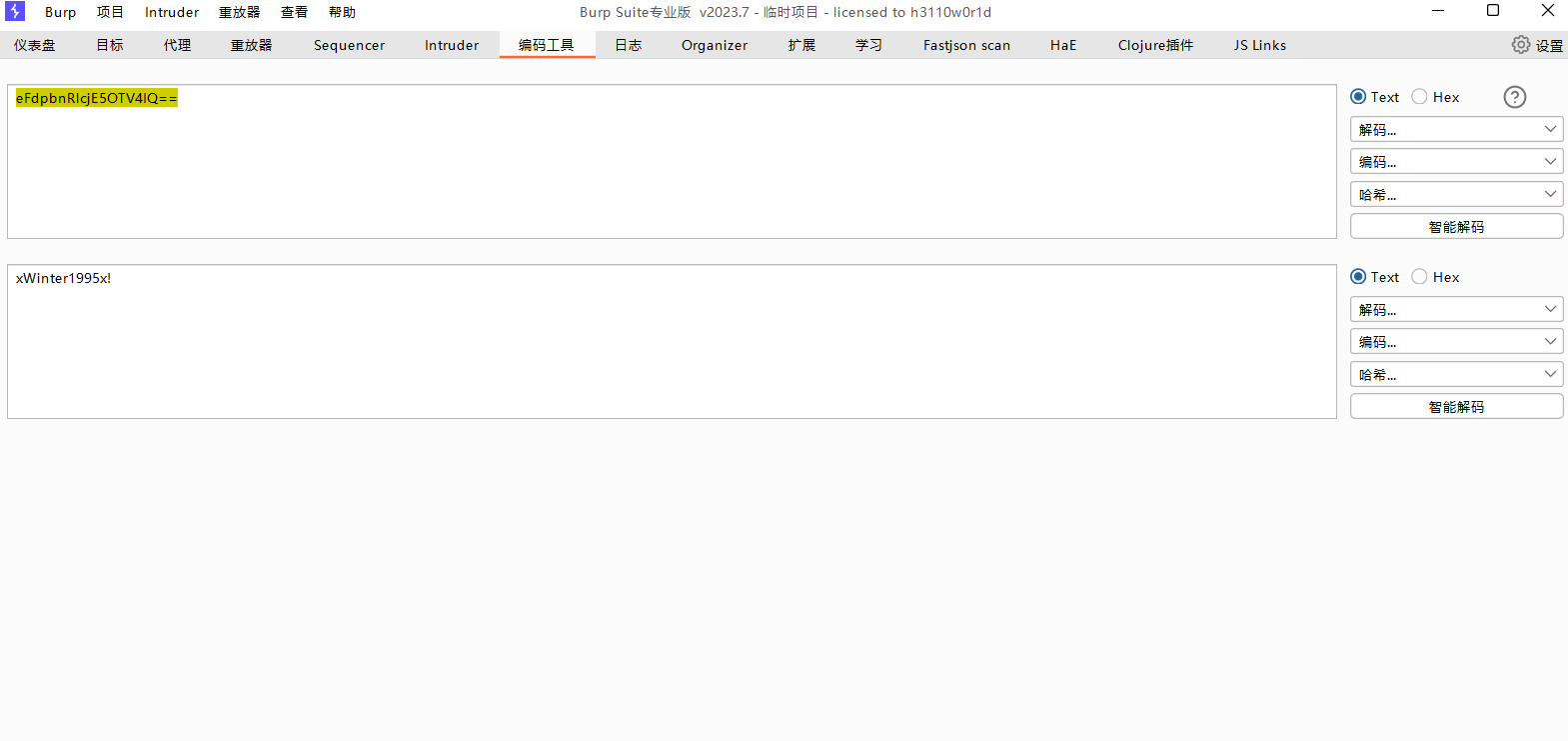Click the decoded text xWinter1995x!
Image resolution: width=1568 pixels, height=741 pixels.
coord(63,278)
